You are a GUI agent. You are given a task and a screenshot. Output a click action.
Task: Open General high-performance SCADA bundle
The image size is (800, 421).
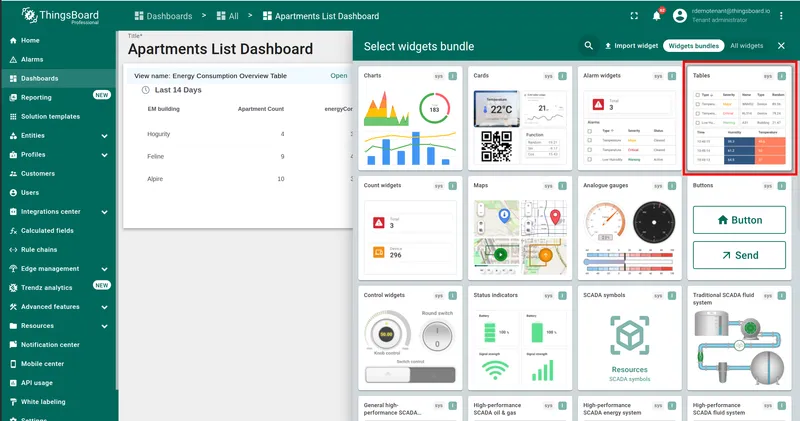click(x=410, y=409)
